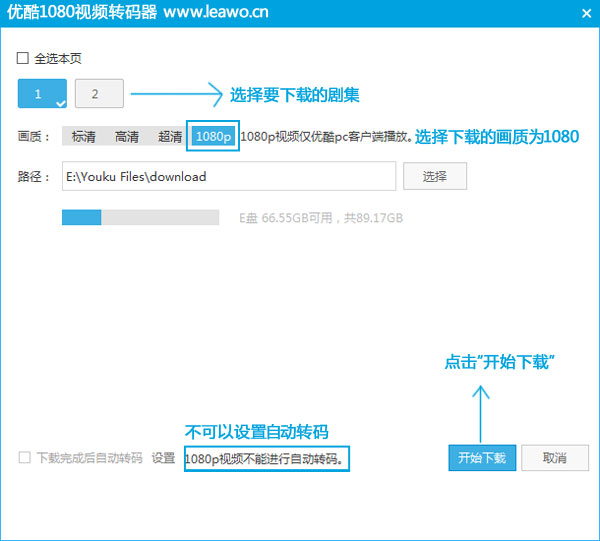Toggle 下载完成后自动转码 checkbox
600x541 pixels.
24,458
